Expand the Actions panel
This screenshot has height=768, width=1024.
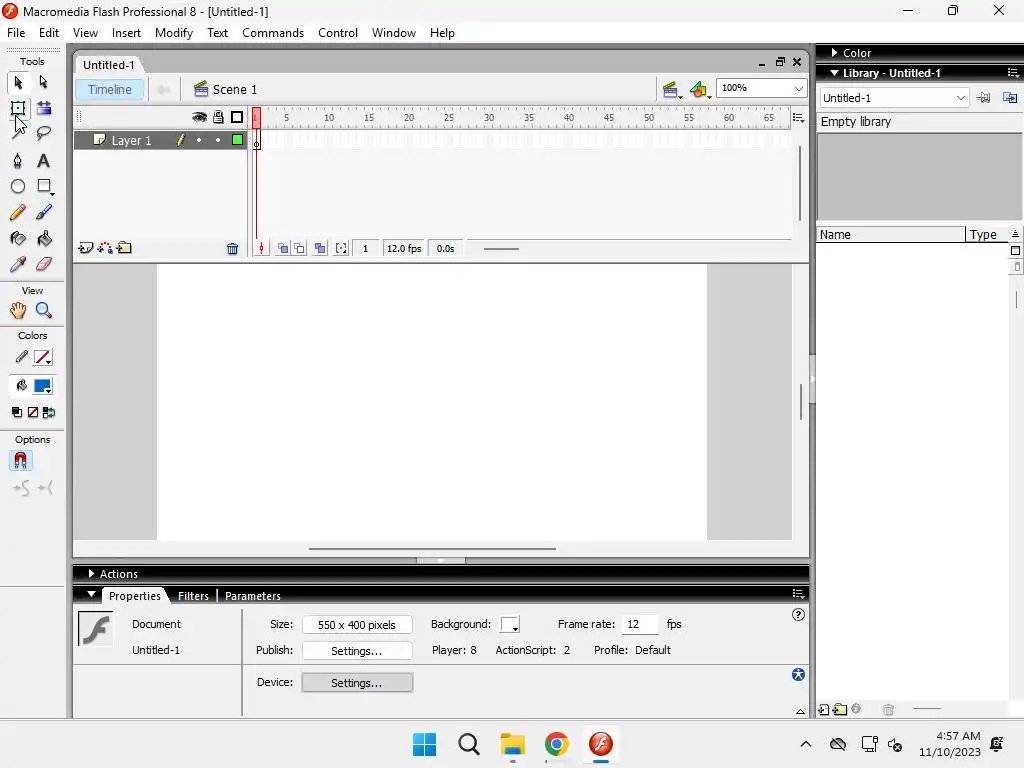91,573
